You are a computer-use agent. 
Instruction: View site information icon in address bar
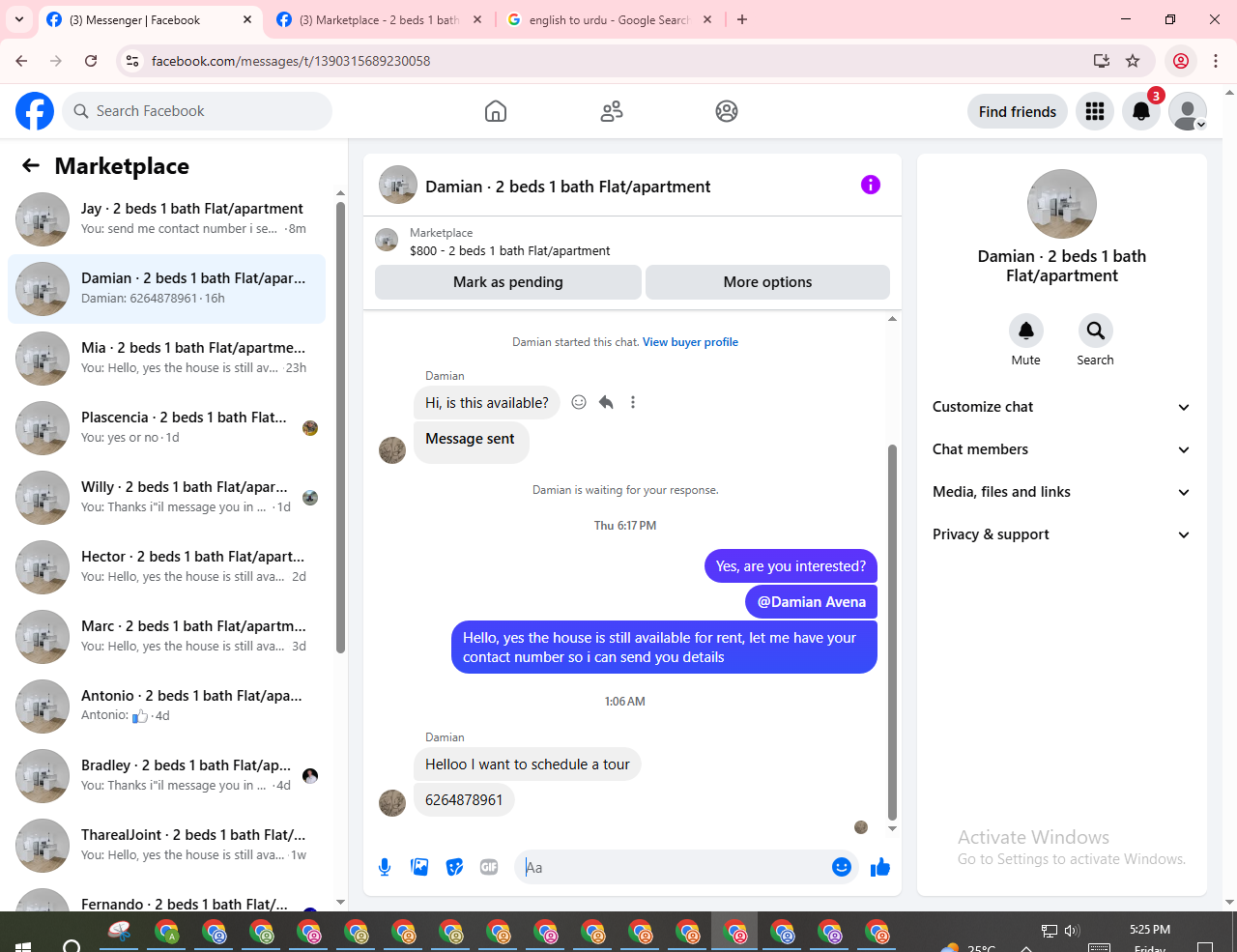(x=133, y=61)
